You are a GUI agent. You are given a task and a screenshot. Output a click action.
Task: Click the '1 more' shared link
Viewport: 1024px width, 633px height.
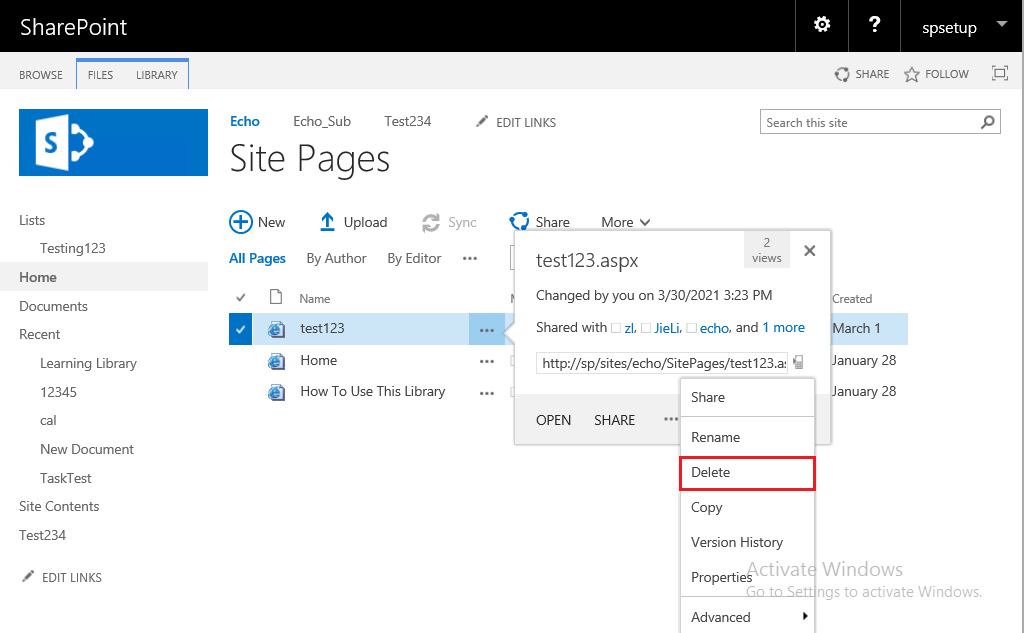click(784, 327)
